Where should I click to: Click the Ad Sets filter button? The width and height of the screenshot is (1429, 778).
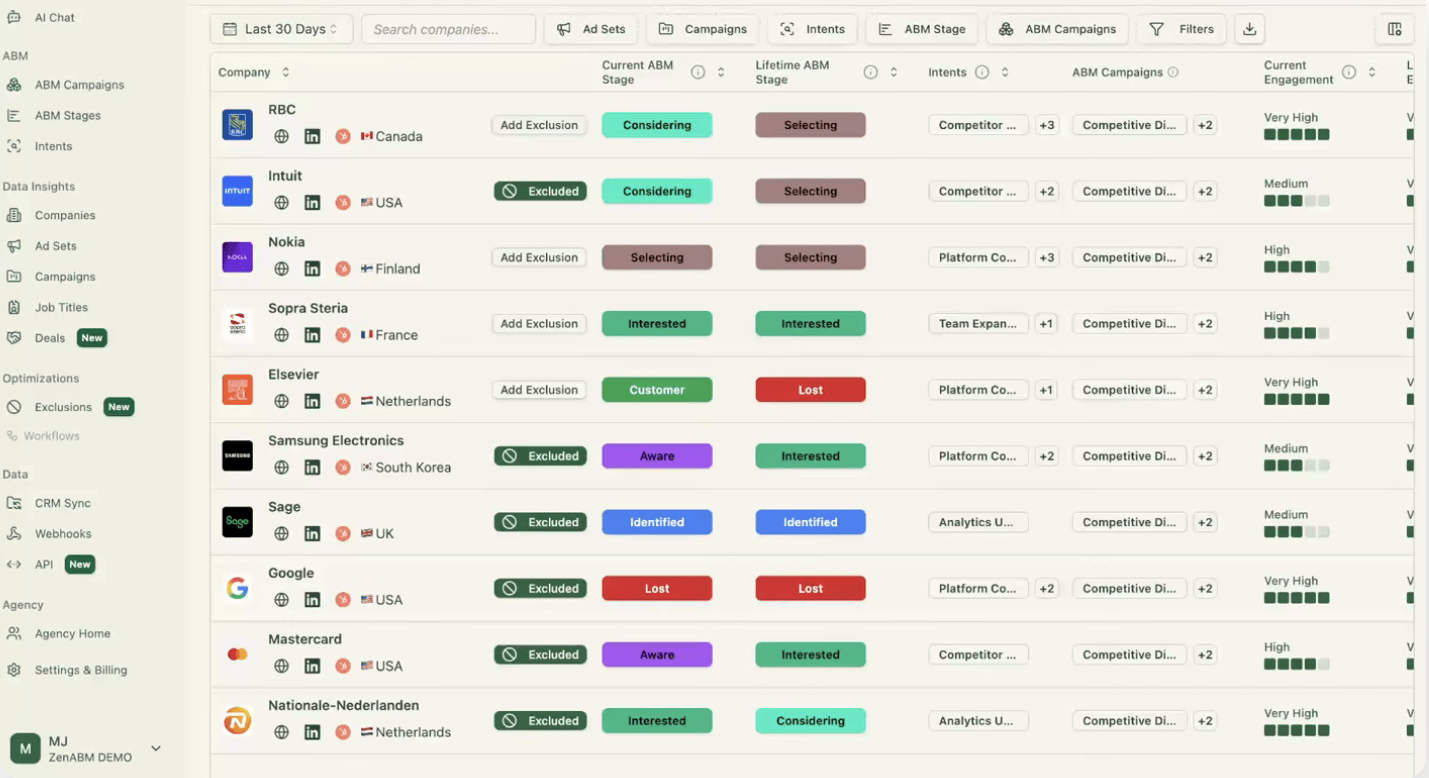click(x=591, y=29)
